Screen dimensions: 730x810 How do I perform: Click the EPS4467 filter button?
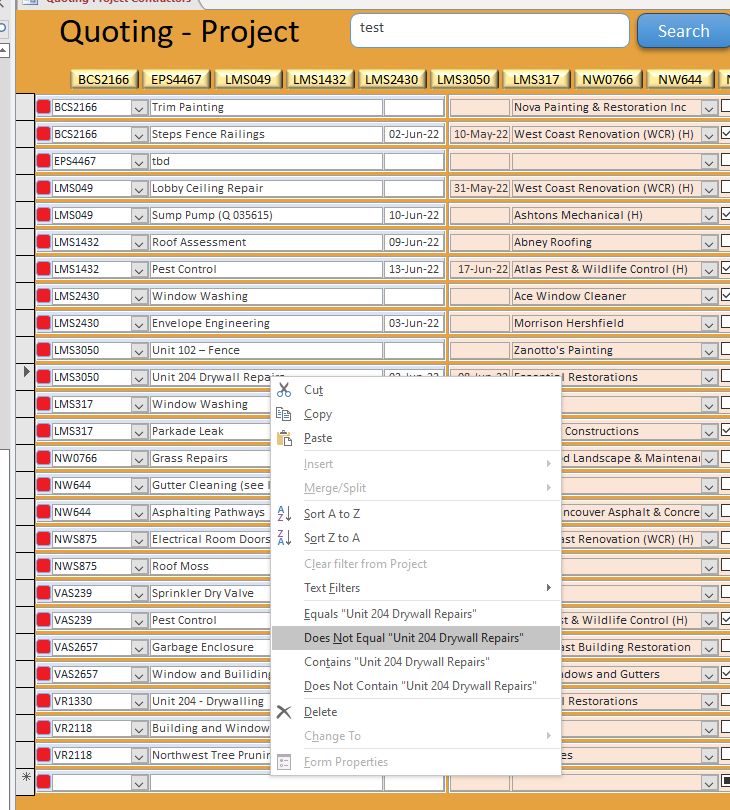176,79
